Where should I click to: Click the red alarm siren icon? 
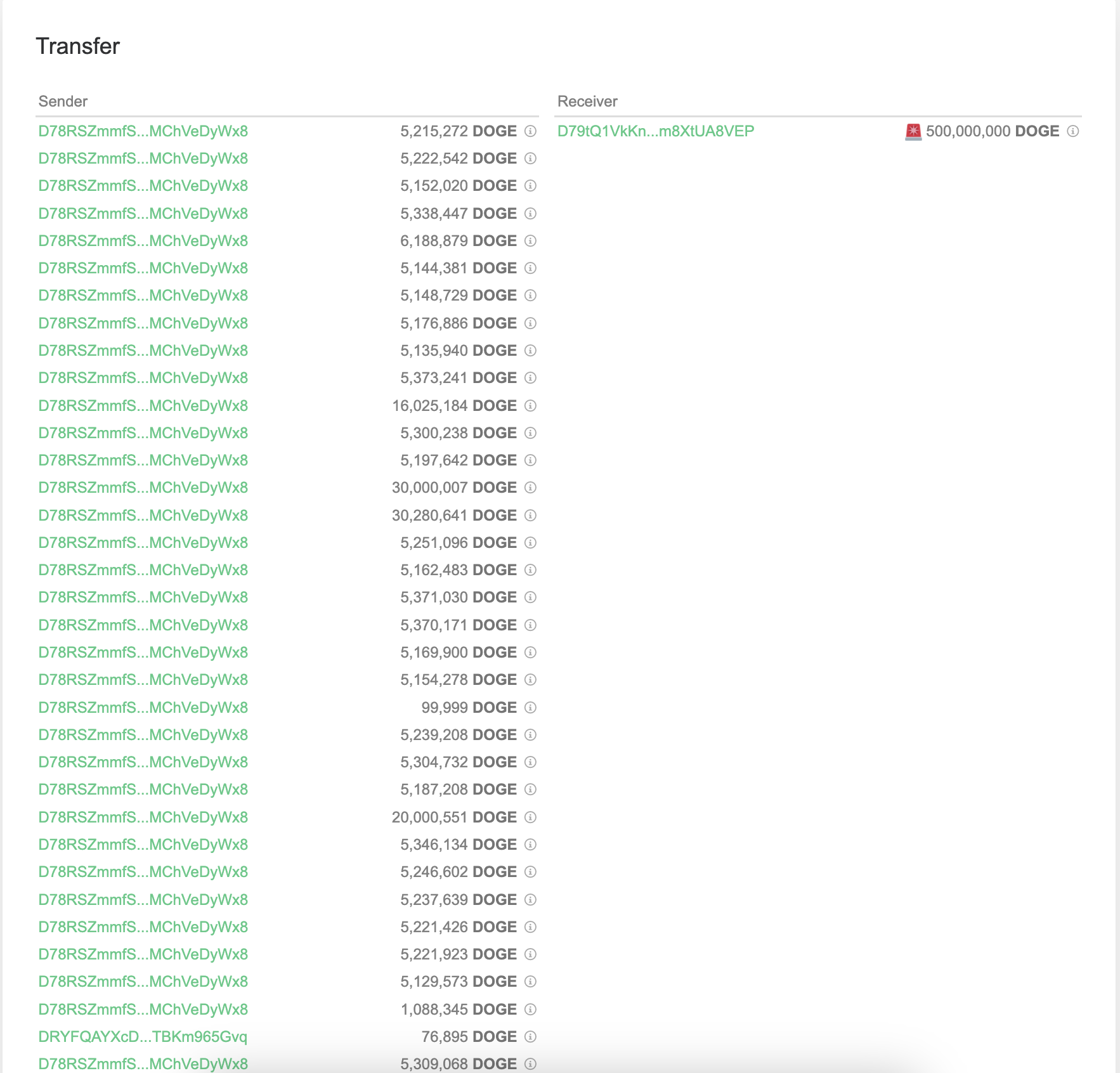click(913, 131)
